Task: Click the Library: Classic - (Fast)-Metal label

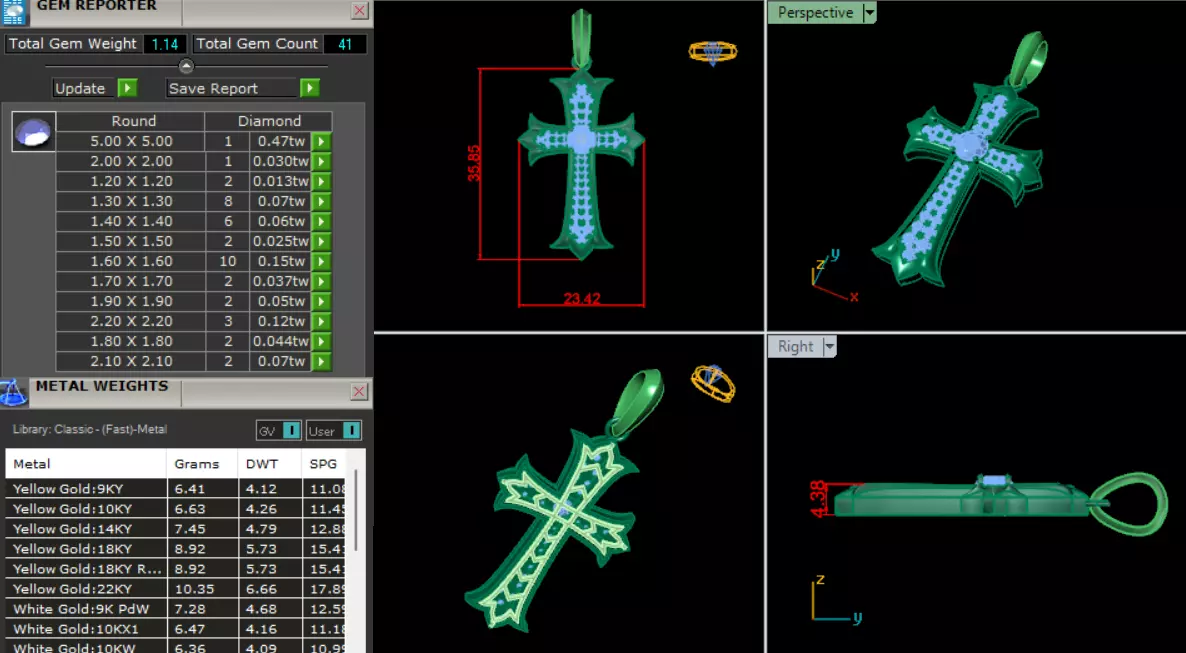Action: 89,430
